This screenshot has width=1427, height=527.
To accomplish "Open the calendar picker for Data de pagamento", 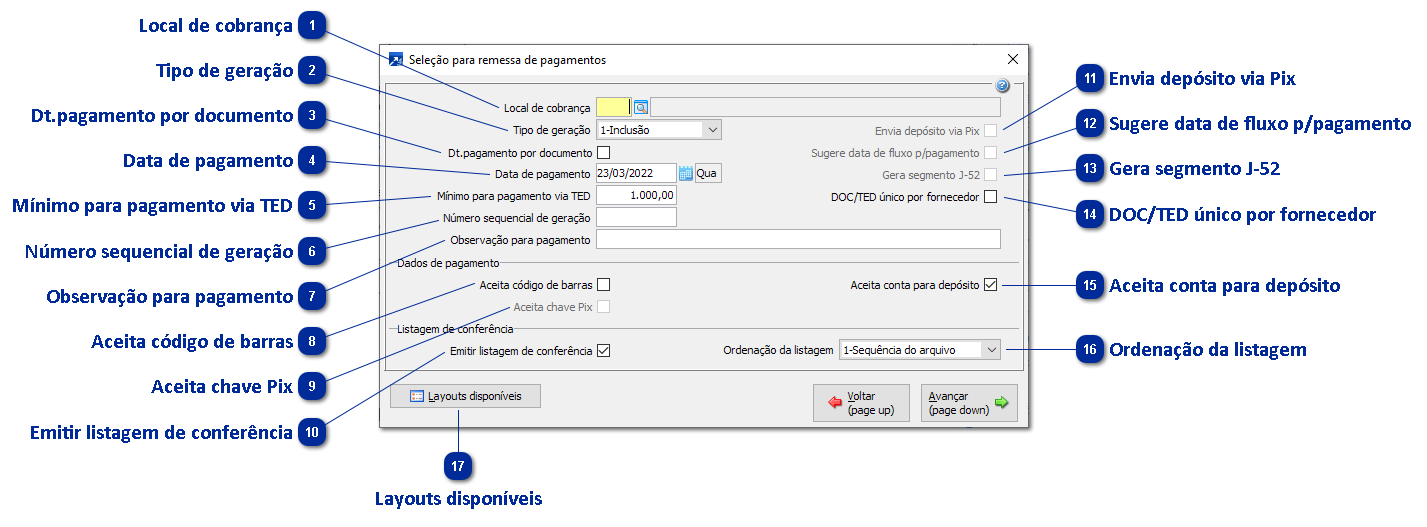I will click(686, 173).
